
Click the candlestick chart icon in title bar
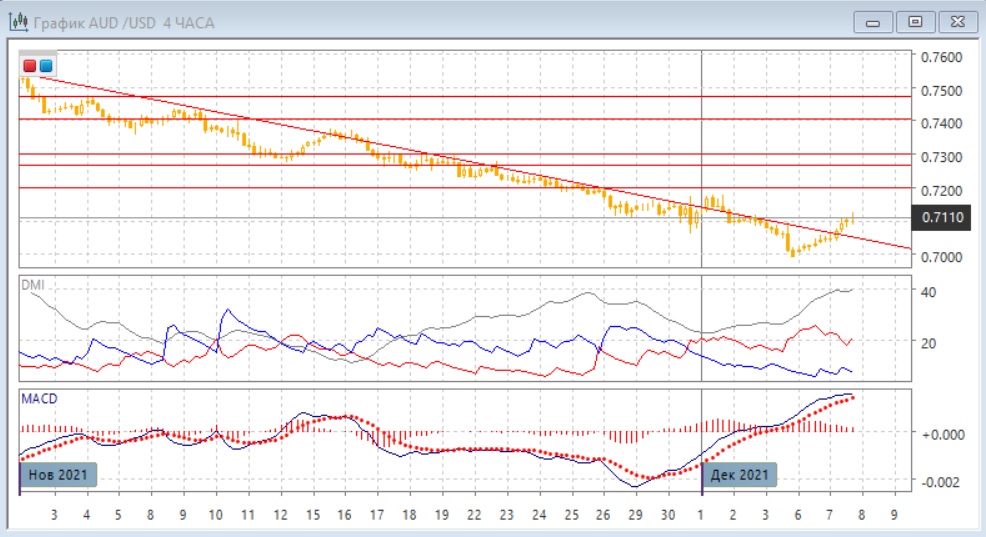tap(17, 21)
